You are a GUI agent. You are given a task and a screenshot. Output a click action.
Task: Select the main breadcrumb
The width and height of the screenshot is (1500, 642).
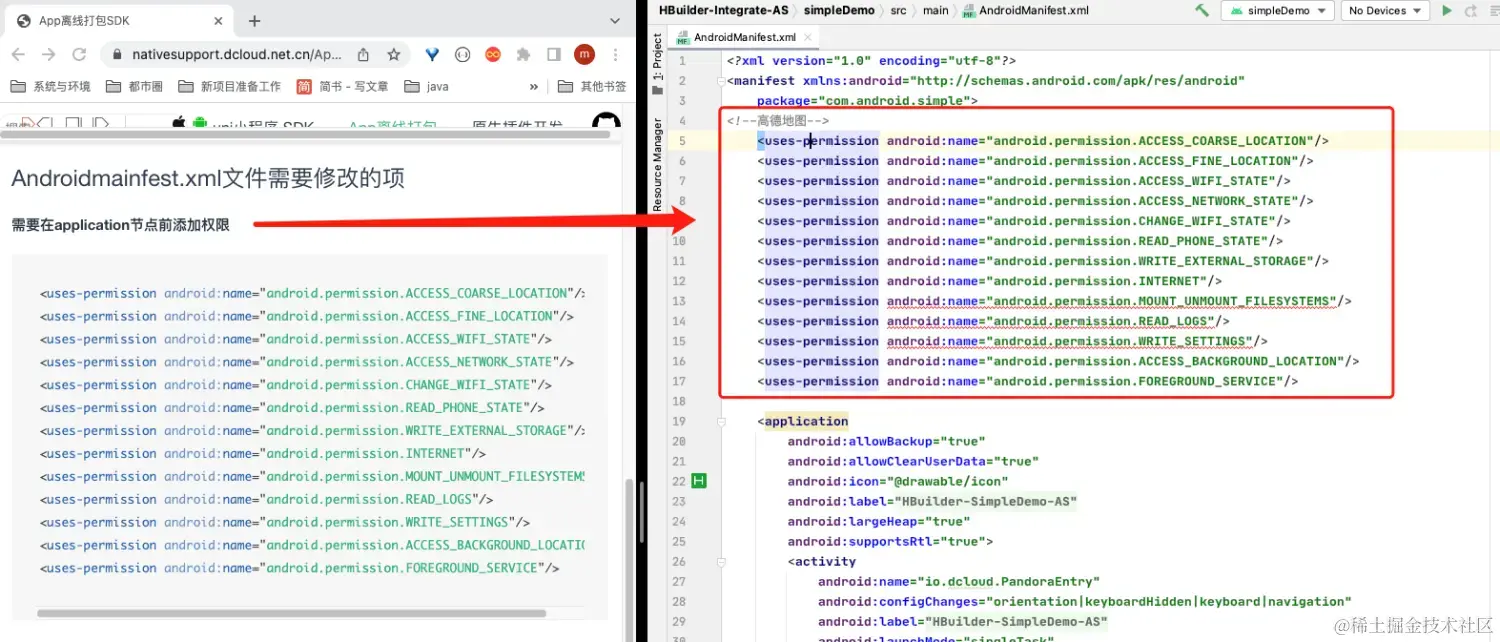(x=935, y=10)
